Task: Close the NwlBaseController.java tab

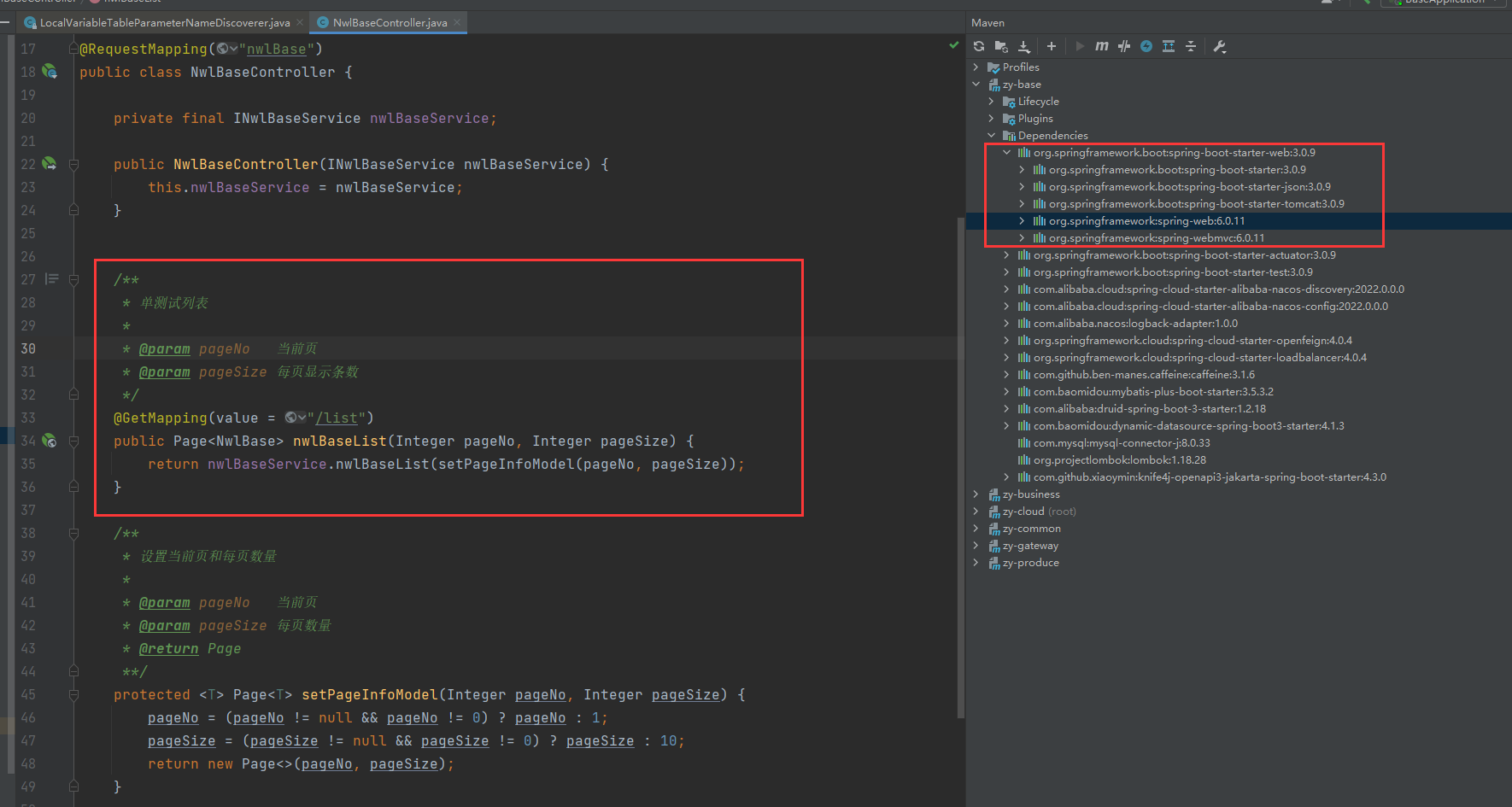Action: click(457, 22)
